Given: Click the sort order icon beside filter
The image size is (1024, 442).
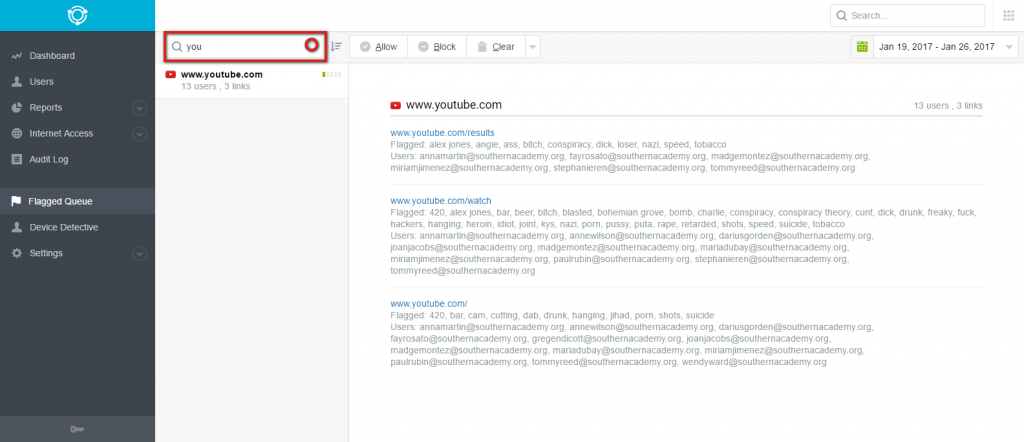Looking at the screenshot, I should 336,46.
